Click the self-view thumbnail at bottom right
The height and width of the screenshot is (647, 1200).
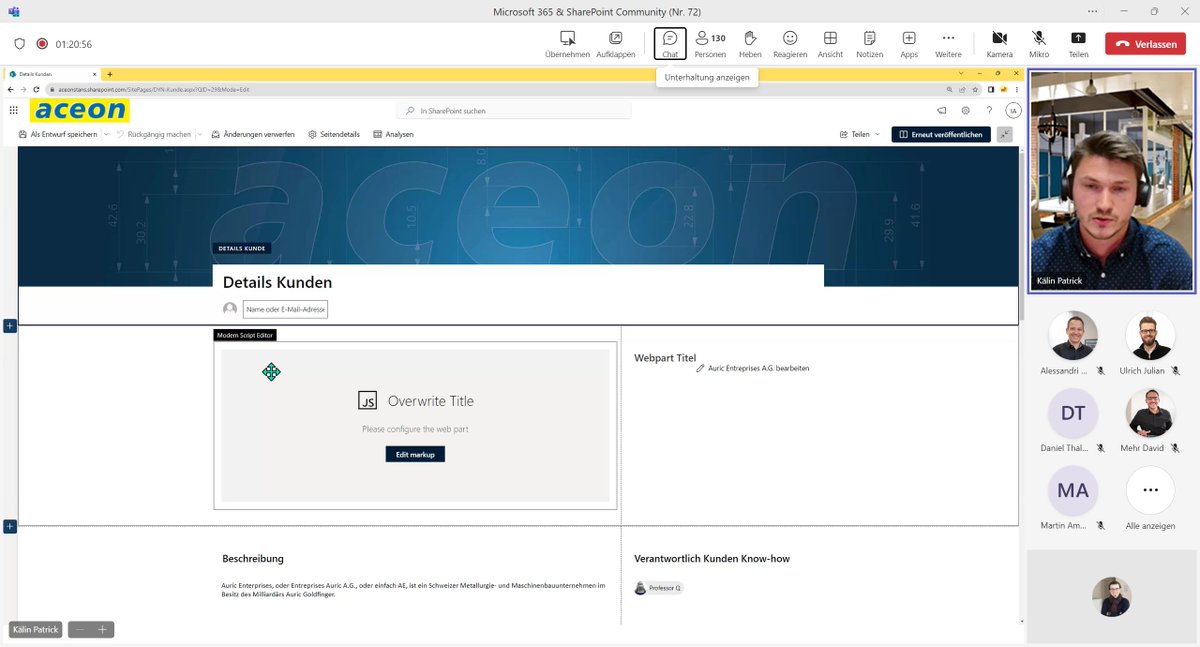coord(1112,597)
